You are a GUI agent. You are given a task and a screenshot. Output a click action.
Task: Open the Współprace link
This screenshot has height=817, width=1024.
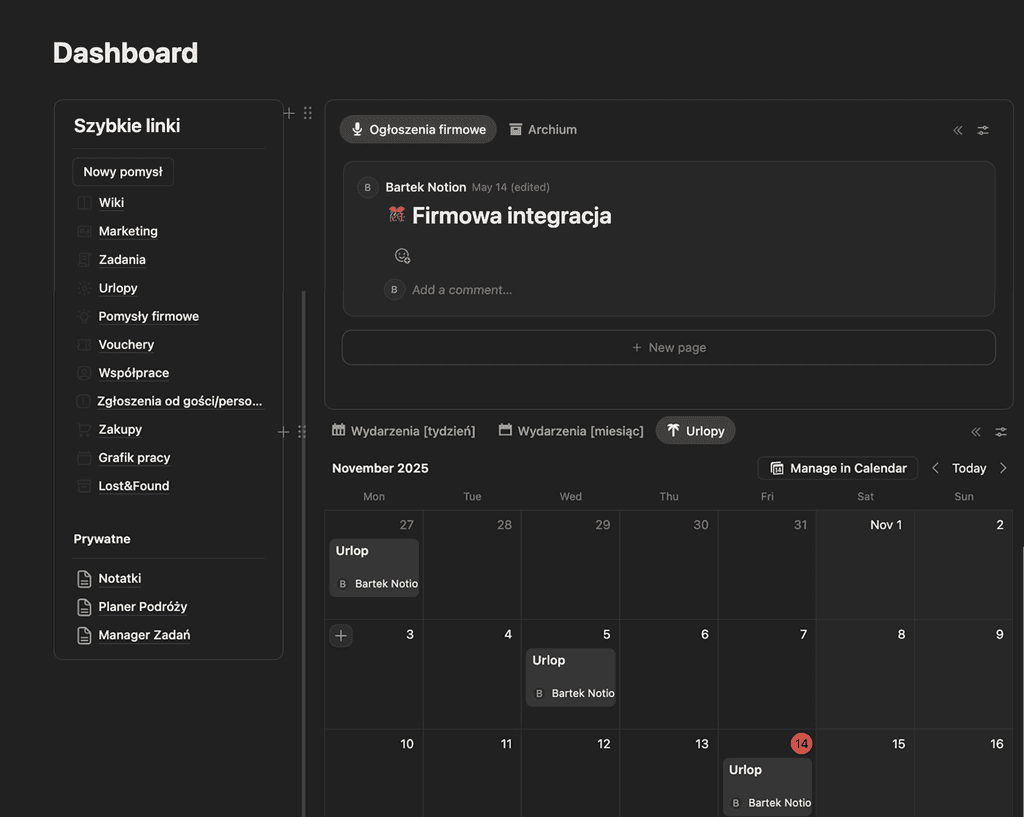tap(134, 373)
